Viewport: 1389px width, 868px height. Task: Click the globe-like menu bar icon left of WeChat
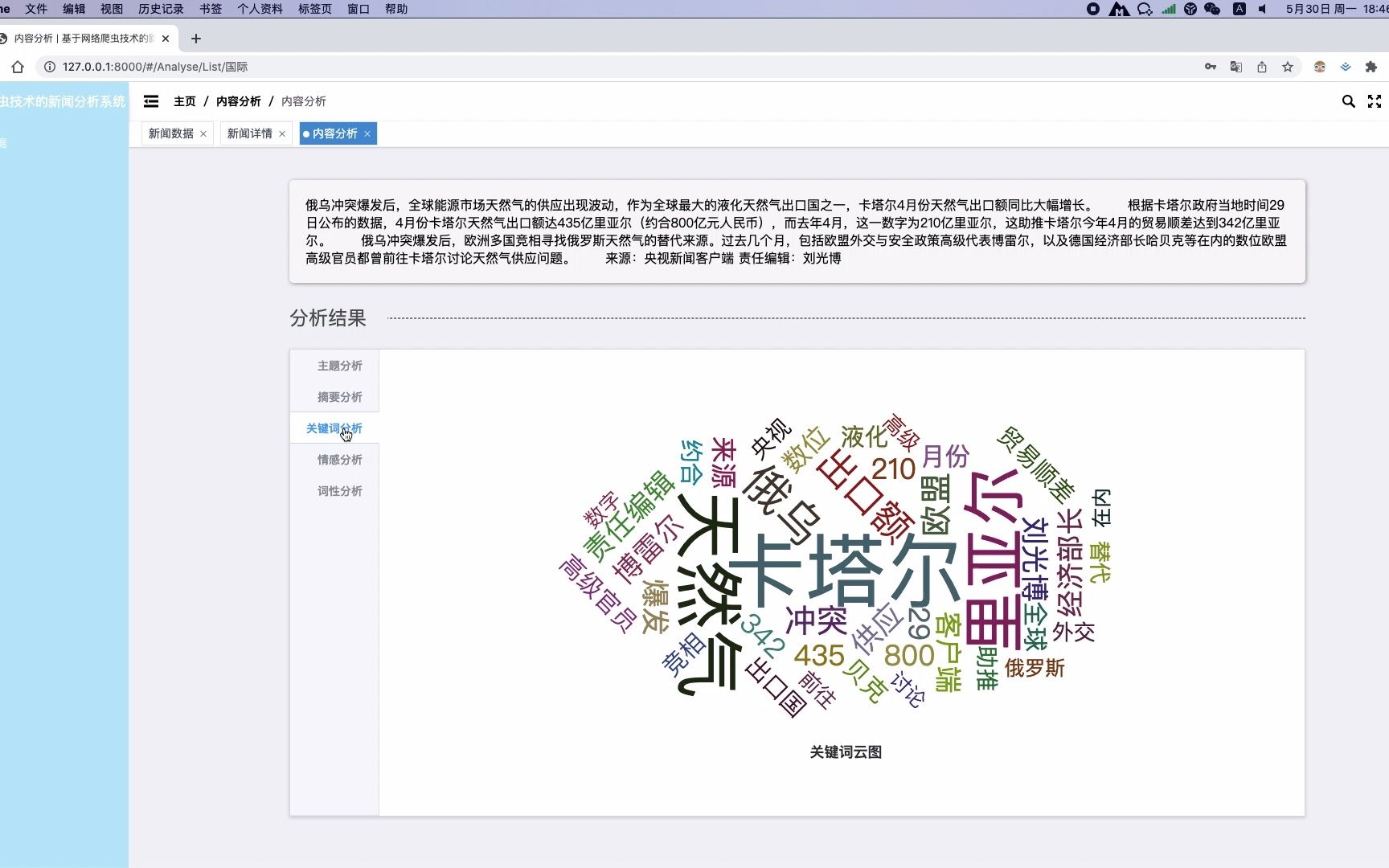click(1190, 9)
